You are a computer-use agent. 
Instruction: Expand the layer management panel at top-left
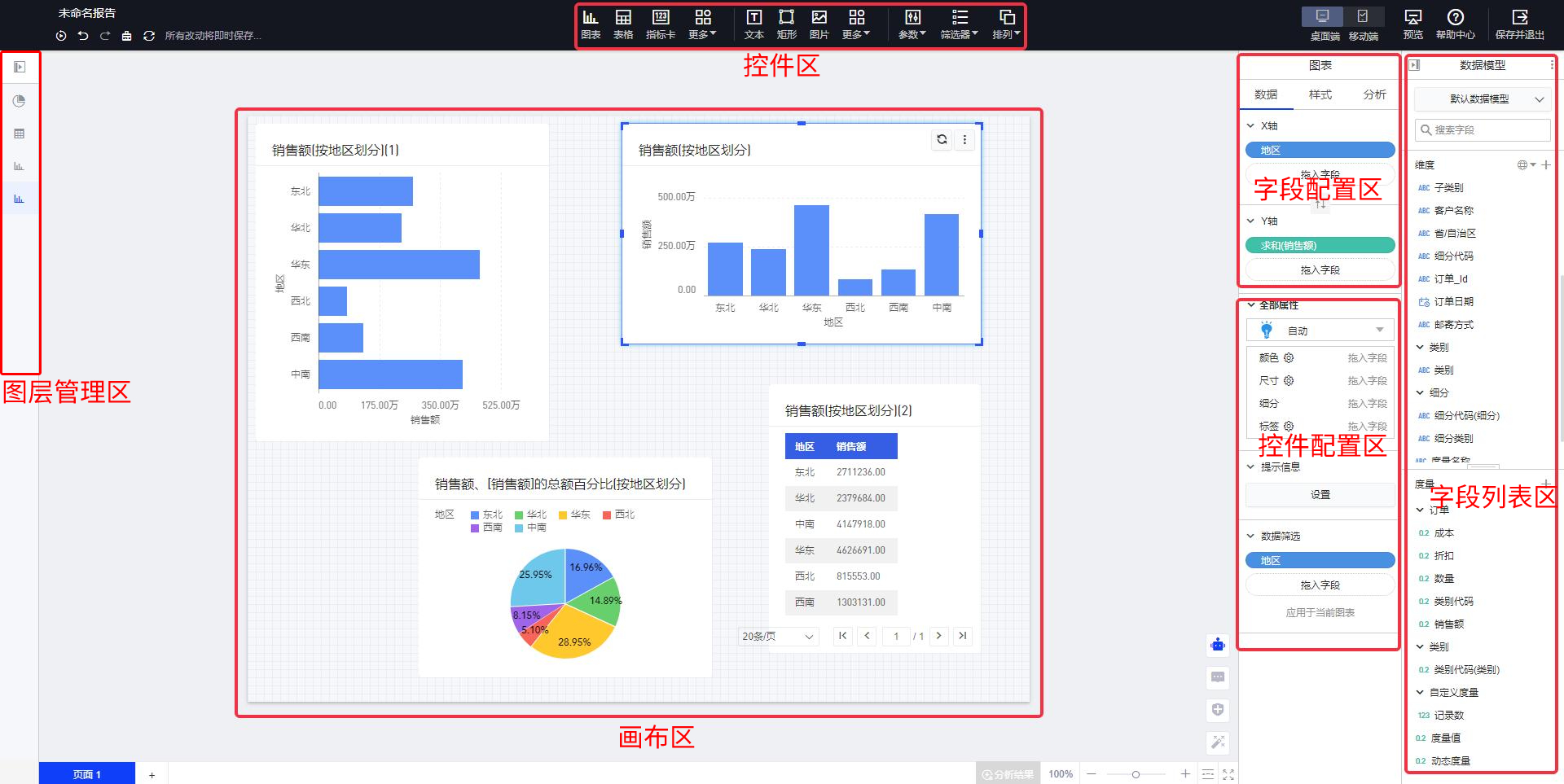(20, 67)
